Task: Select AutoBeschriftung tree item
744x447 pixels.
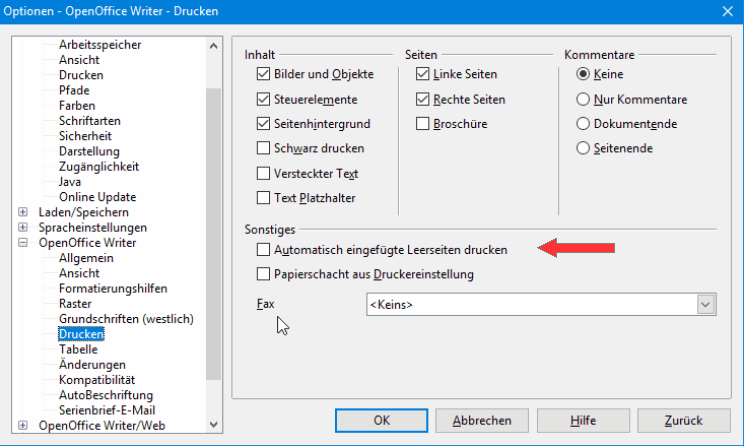Action: pyautogui.click(x=106, y=395)
